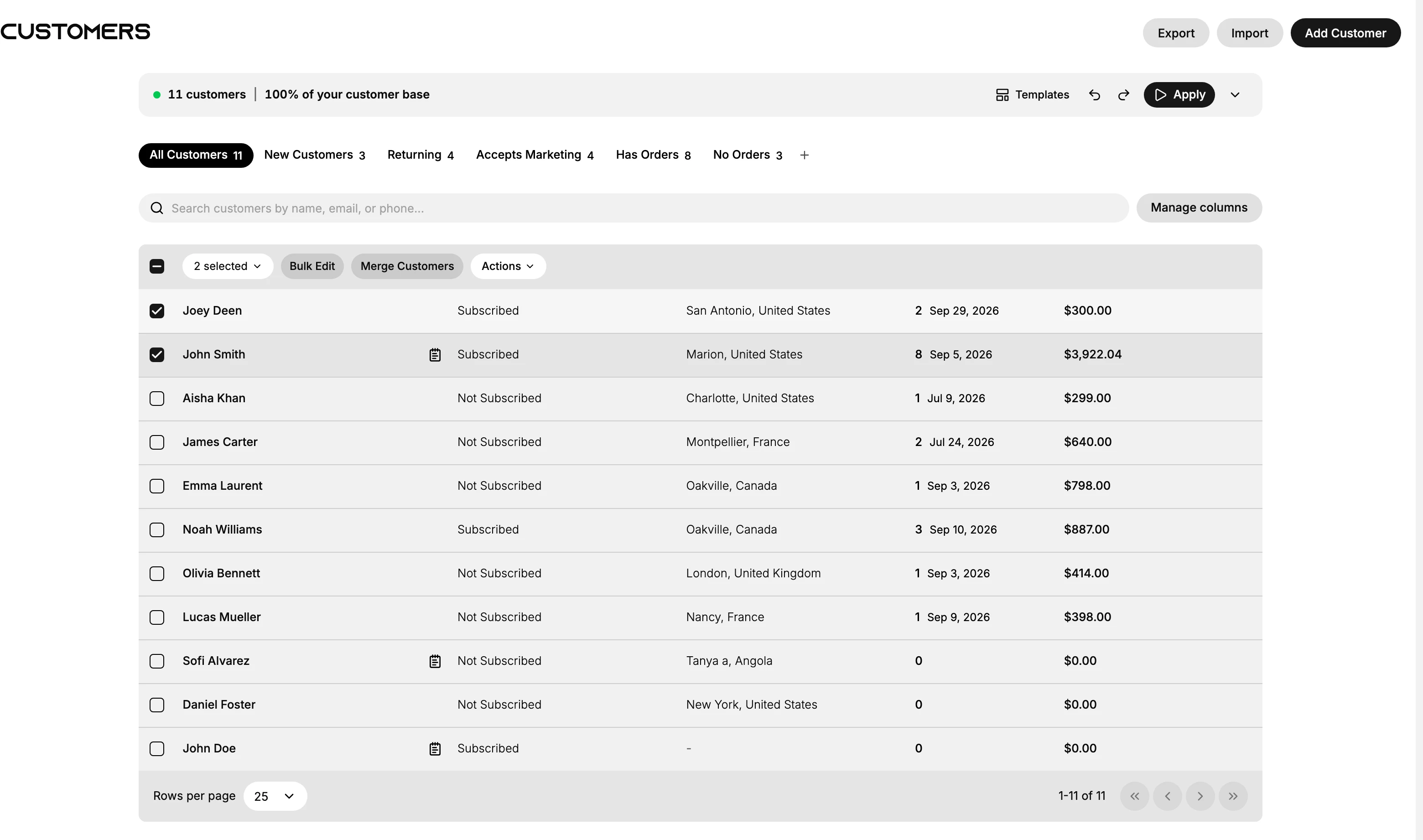1423x840 pixels.
Task: Click the undo arrow icon
Action: point(1094,95)
